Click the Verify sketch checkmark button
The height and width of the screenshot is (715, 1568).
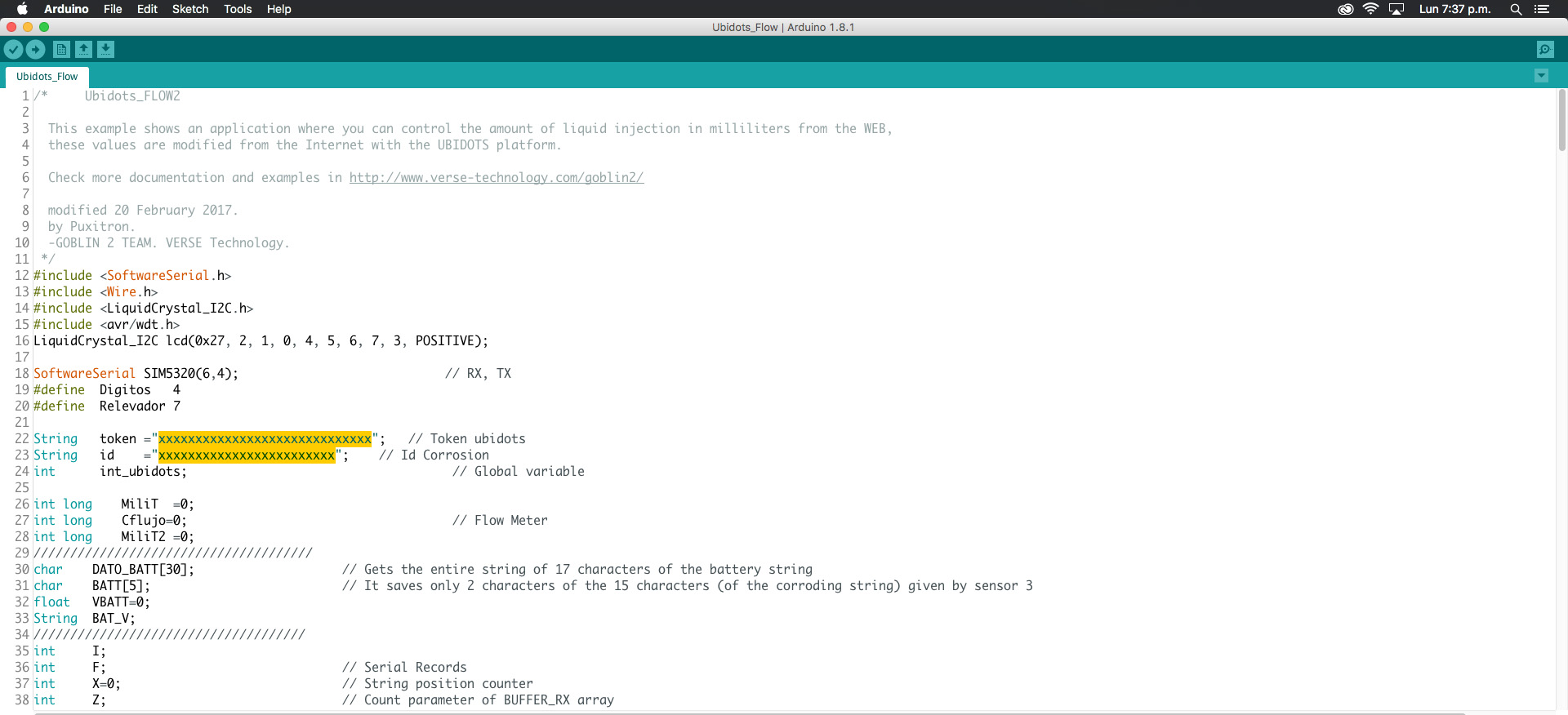click(13, 50)
